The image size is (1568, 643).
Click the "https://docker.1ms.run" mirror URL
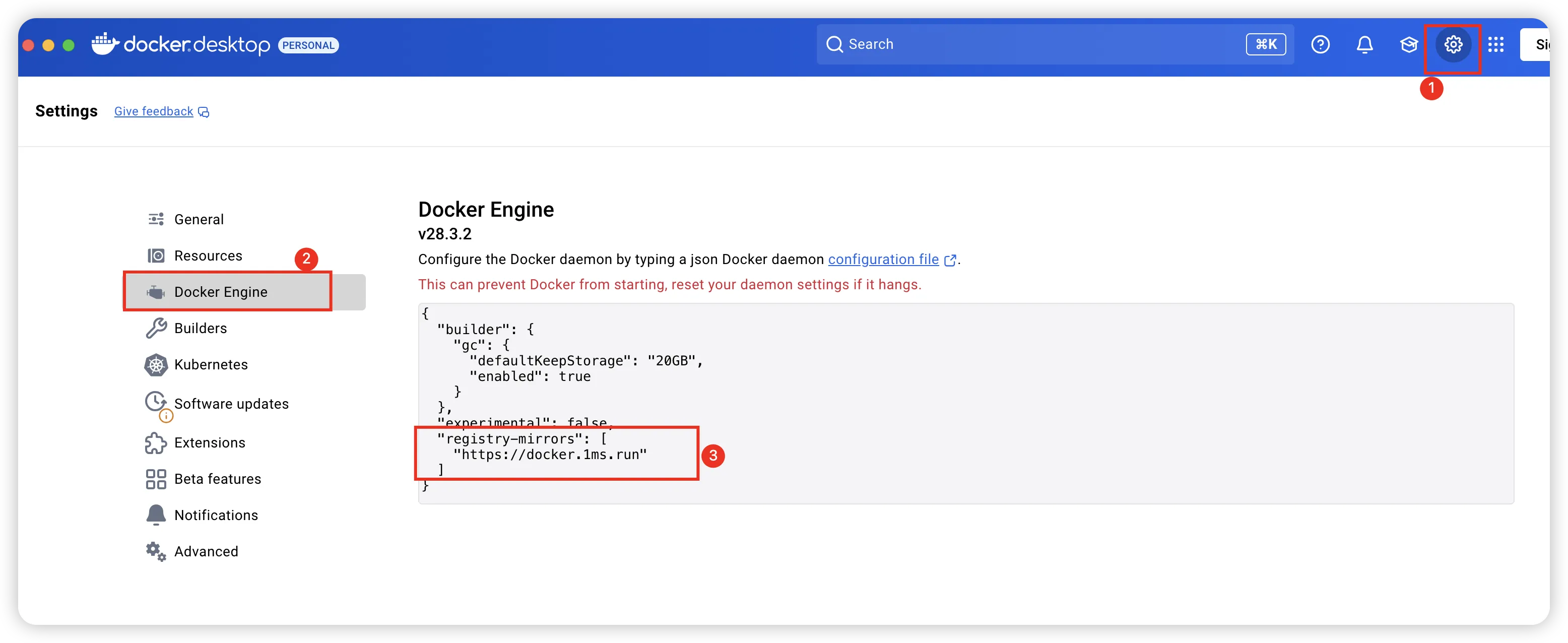pos(550,455)
